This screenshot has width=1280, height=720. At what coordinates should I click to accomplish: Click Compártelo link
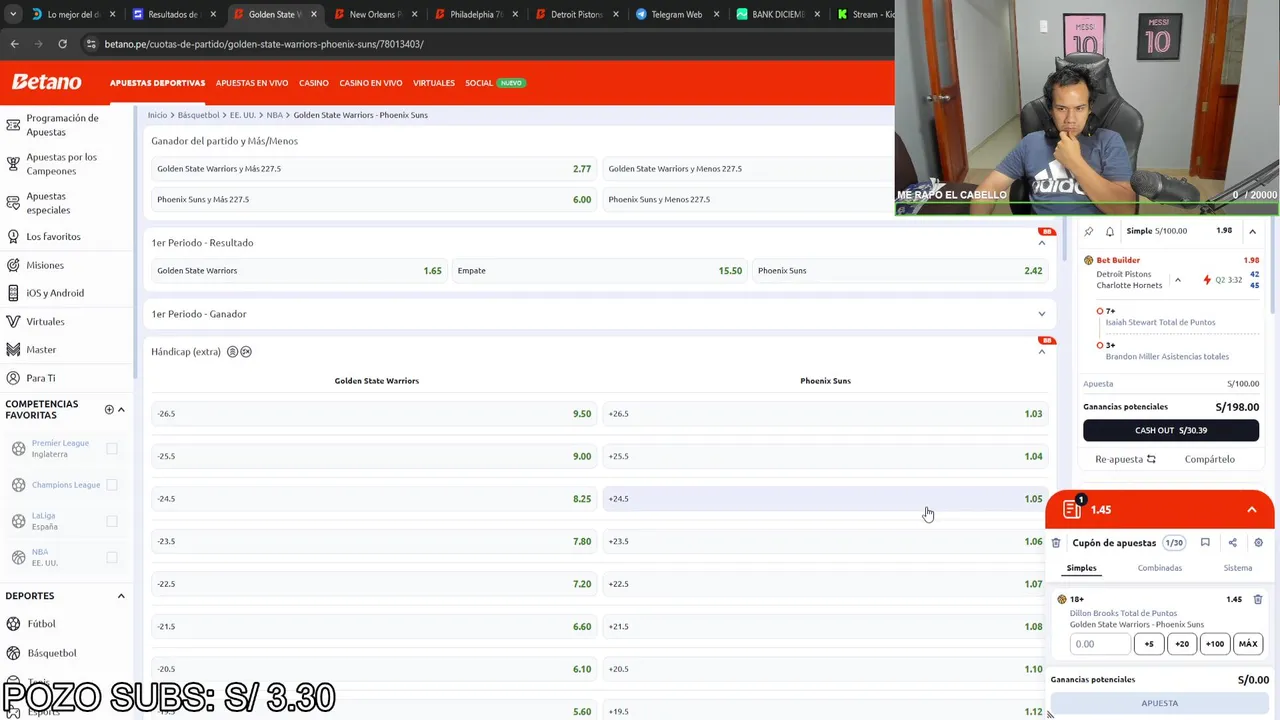point(1209,459)
